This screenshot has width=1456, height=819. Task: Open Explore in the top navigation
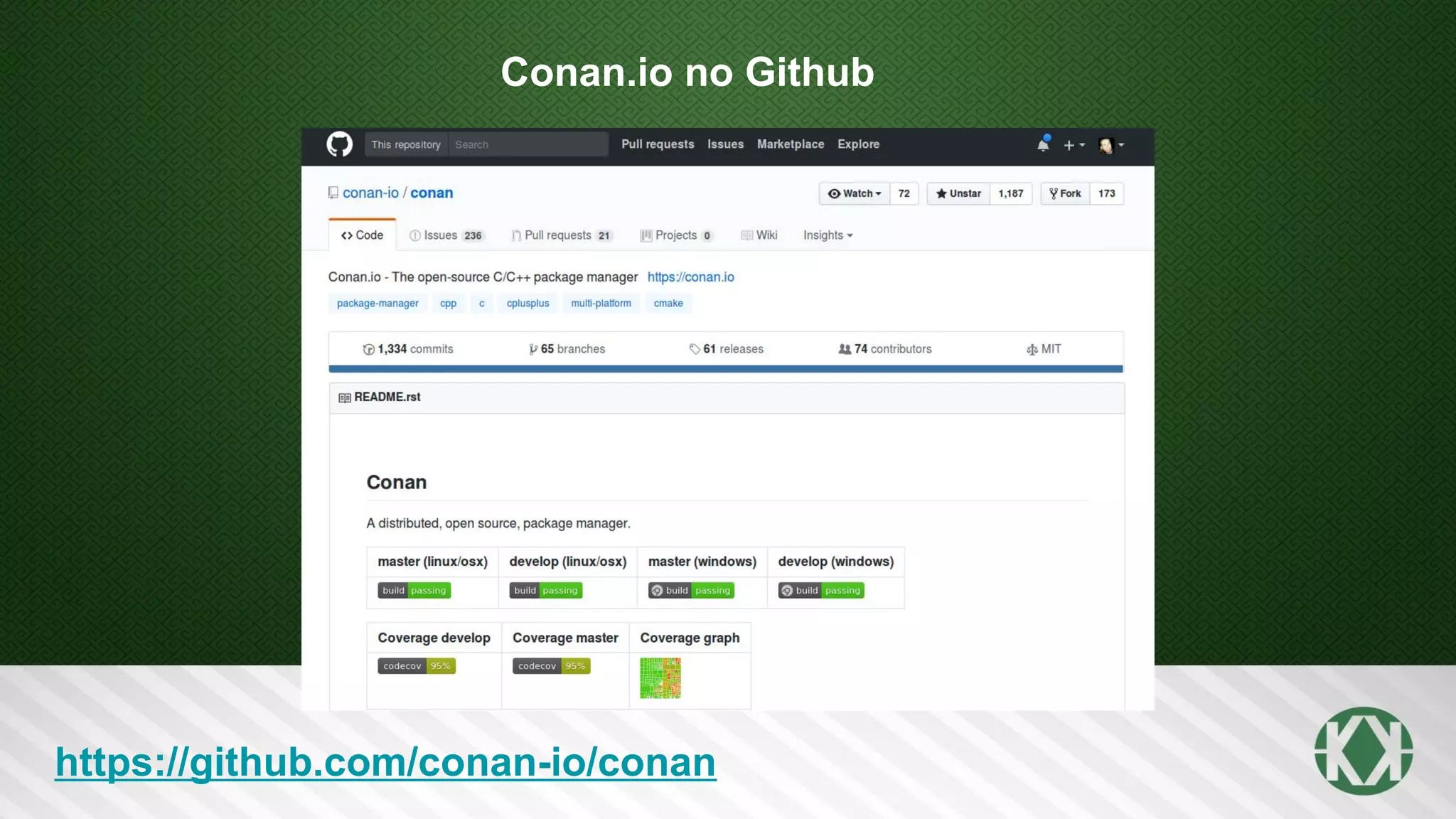pos(858,144)
